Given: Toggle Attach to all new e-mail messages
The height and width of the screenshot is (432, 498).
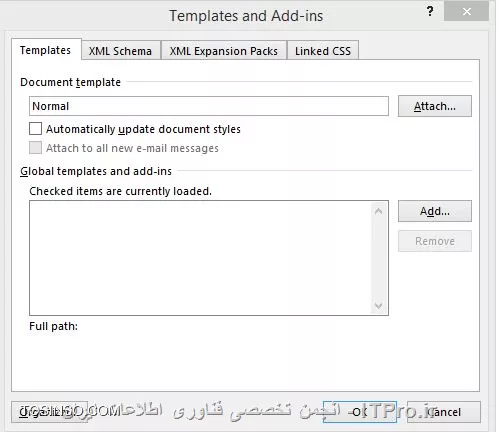Looking at the screenshot, I should pos(35,148).
